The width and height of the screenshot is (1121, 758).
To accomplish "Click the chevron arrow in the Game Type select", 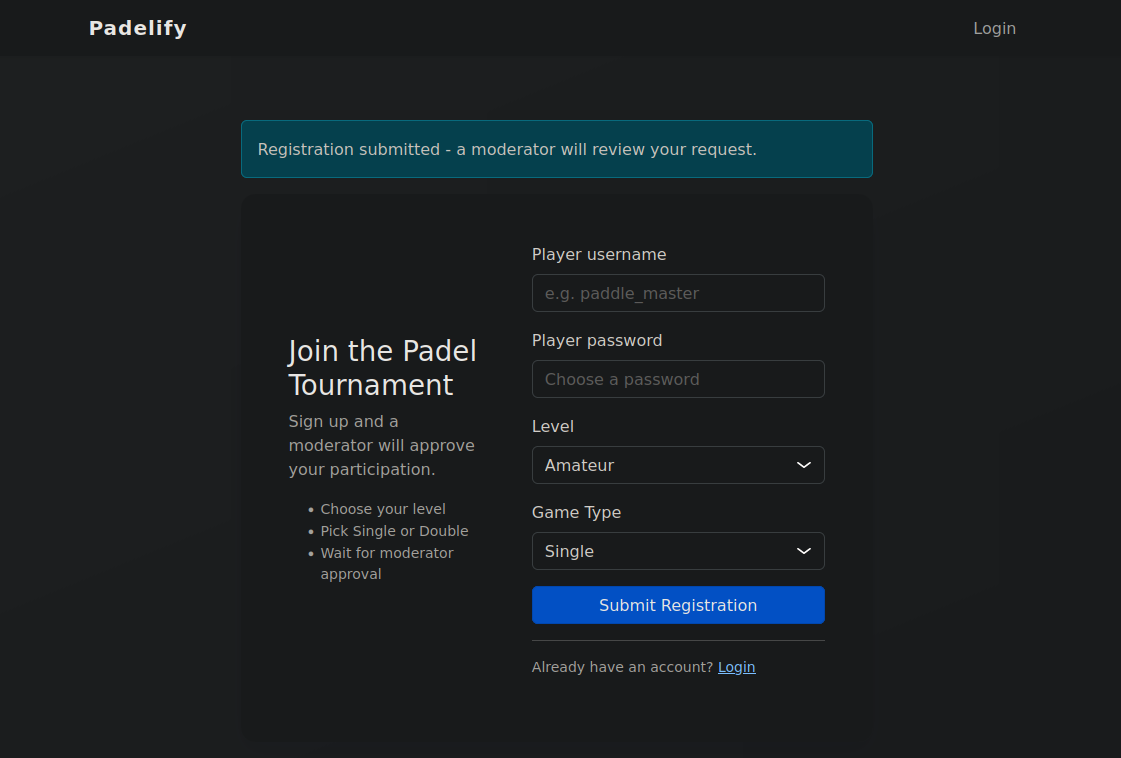I will tap(803, 551).
